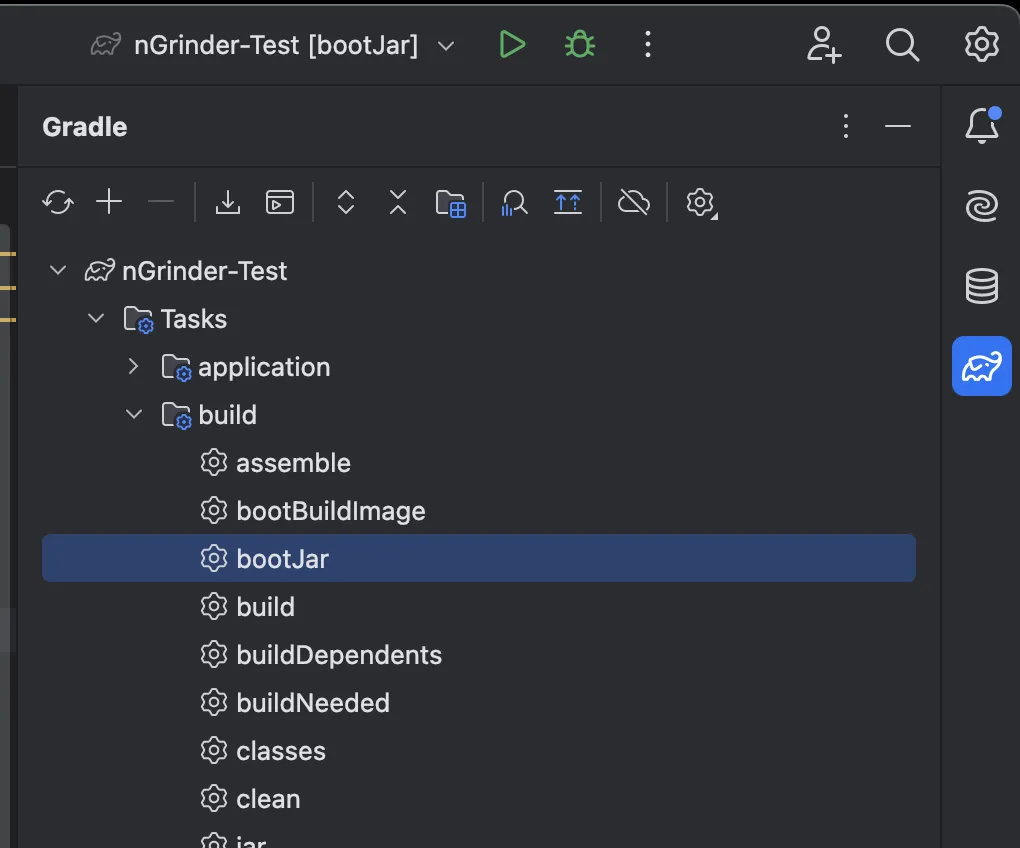This screenshot has width=1020, height=848.
Task: Unlink selected Gradle project with minus
Action: [161, 202]
